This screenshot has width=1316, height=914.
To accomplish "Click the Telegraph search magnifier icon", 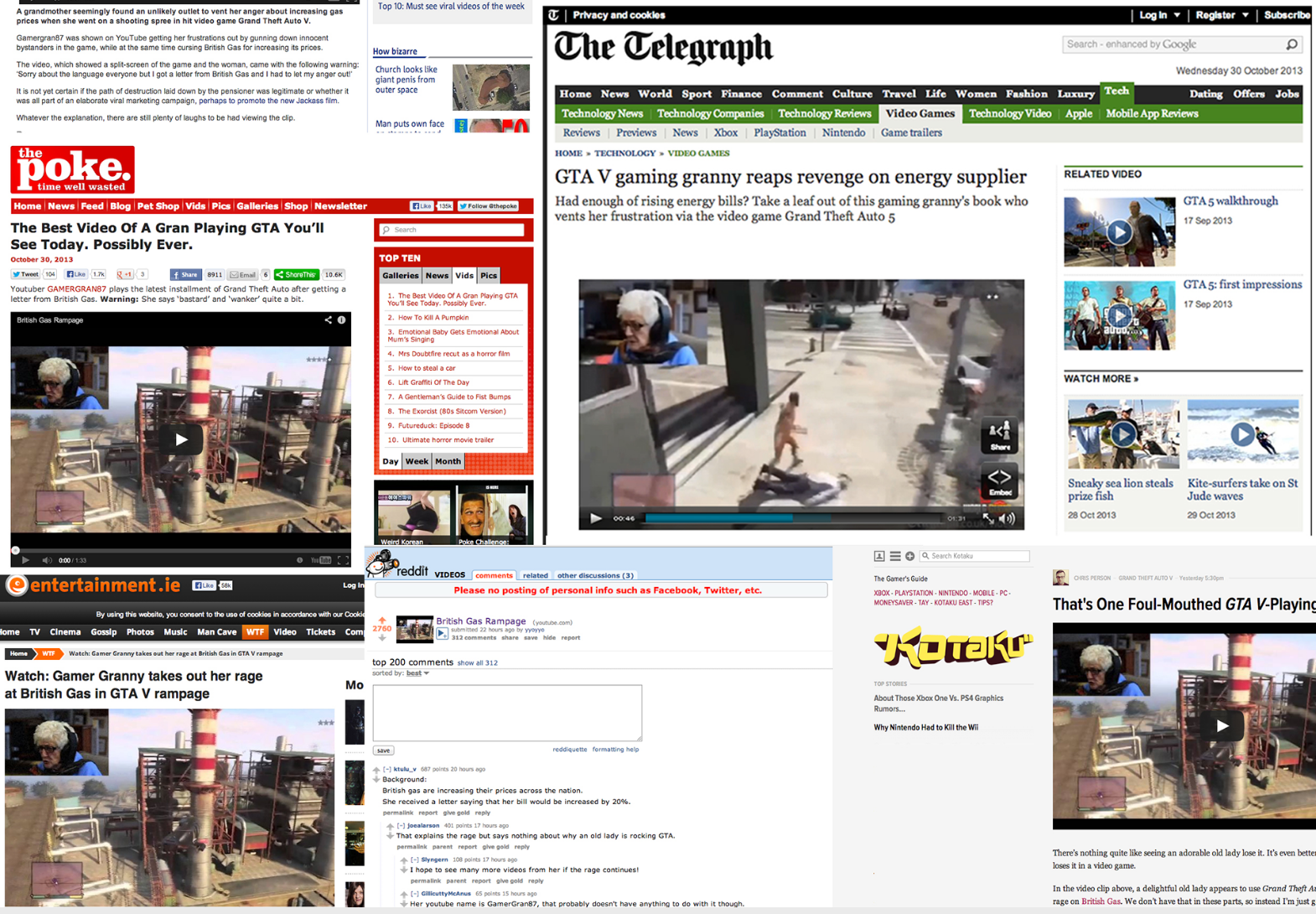I will click(1292, 44).
